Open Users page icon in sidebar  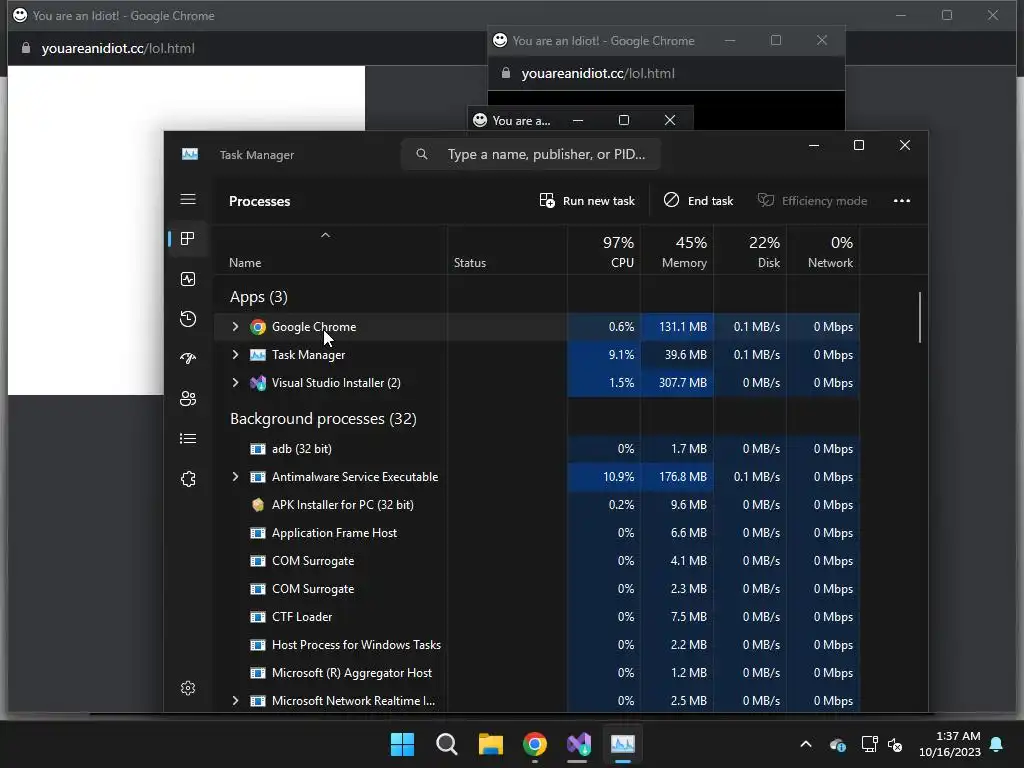[188, 398]
